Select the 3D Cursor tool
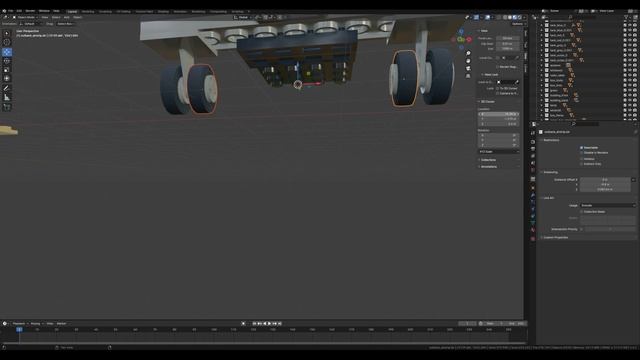The image size is (640, 360). (x=7, y=42)
